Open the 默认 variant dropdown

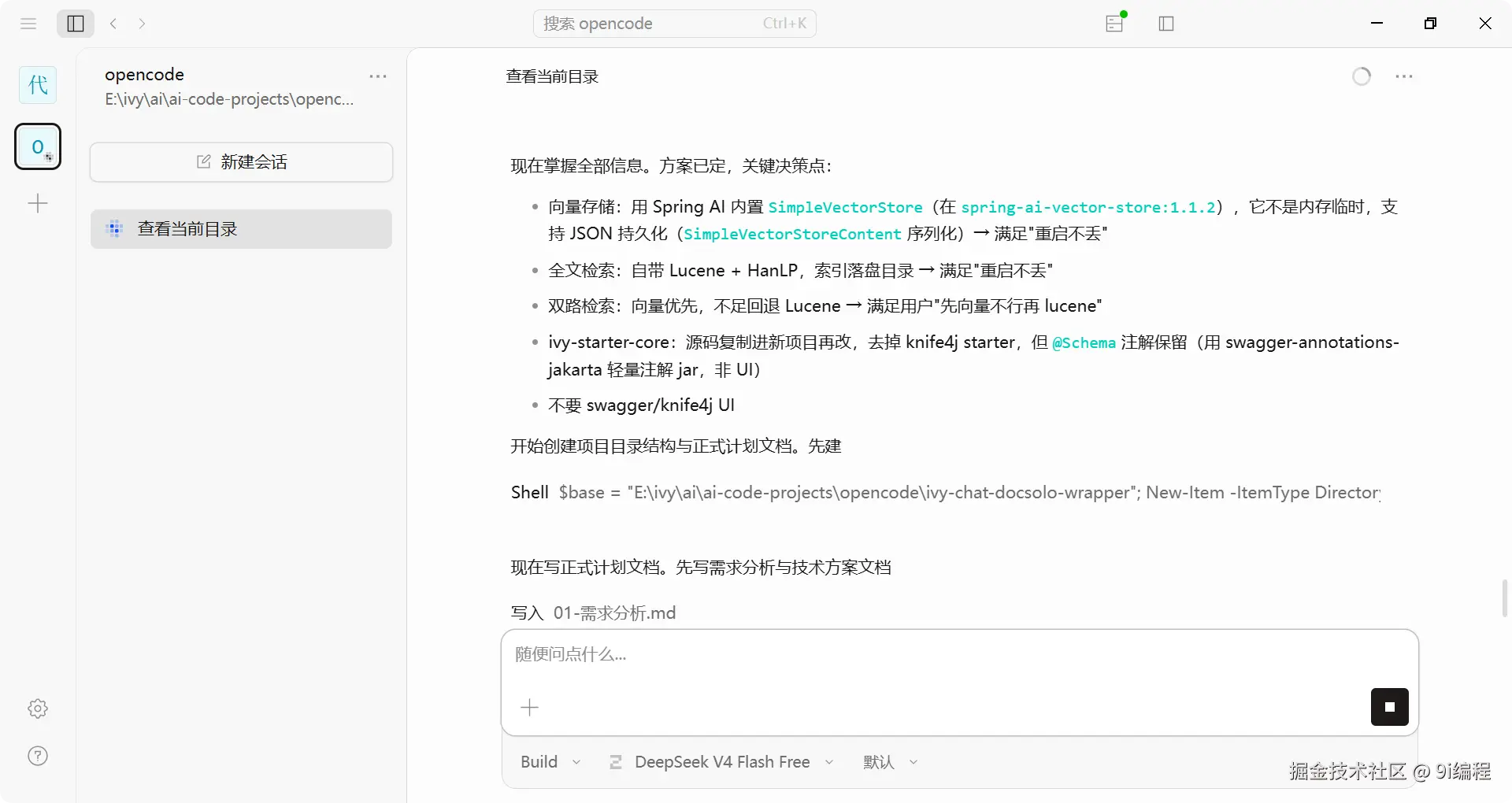891,762
